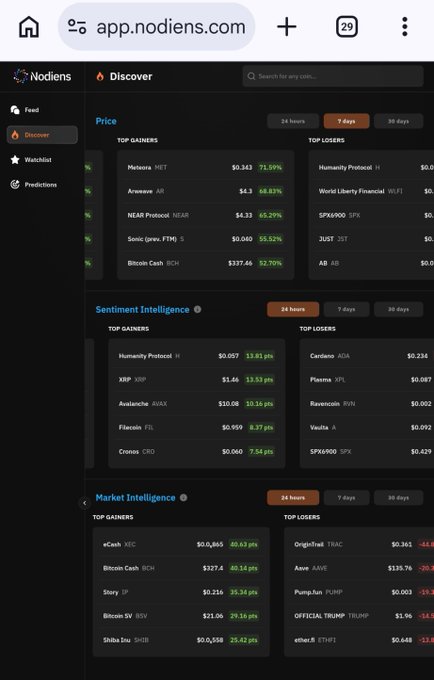Open the Feed page
The height and width of the screenshot is (680, 434).
pyautogui.click(x=42, y=110)
